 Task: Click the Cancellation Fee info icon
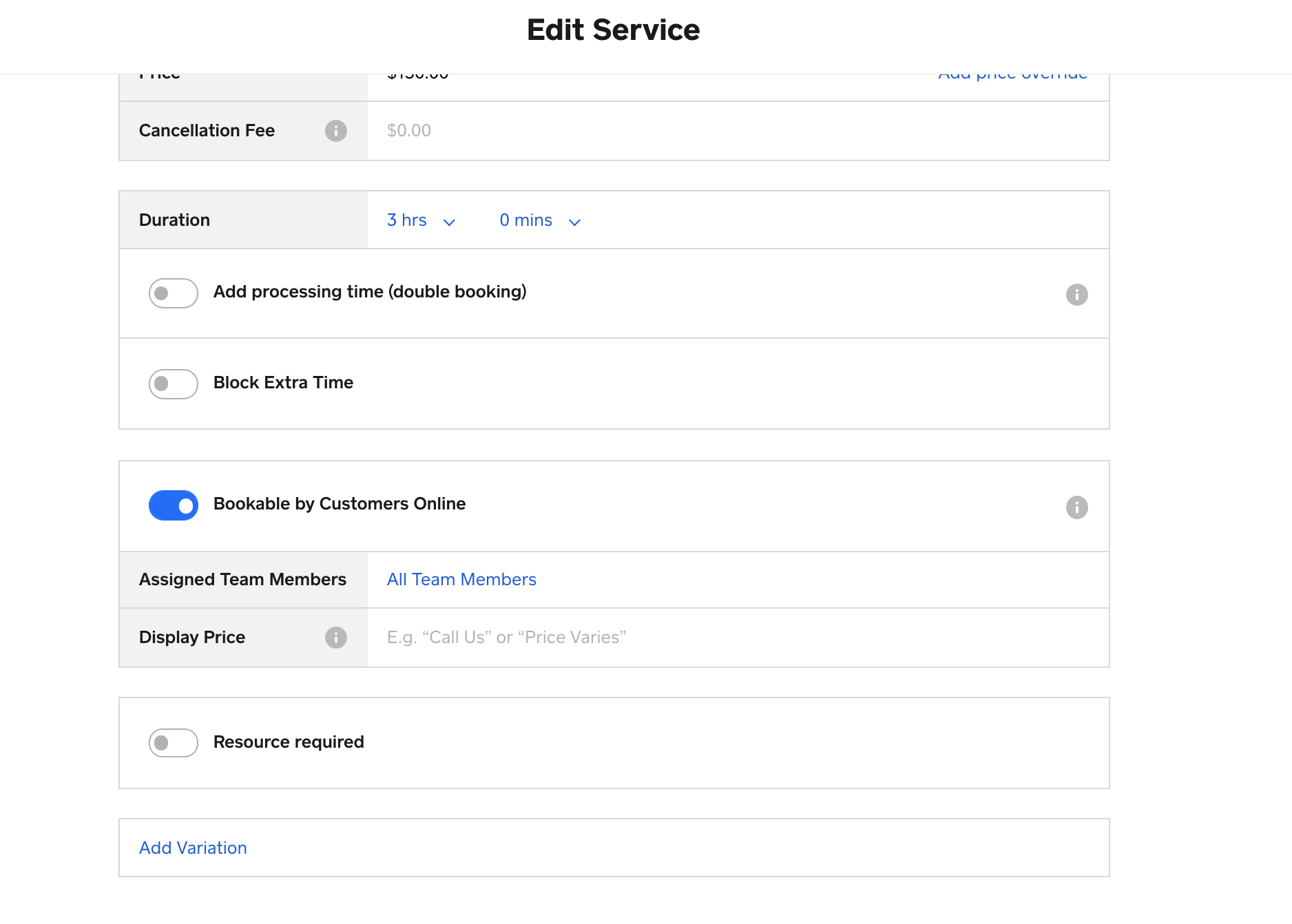335,131
